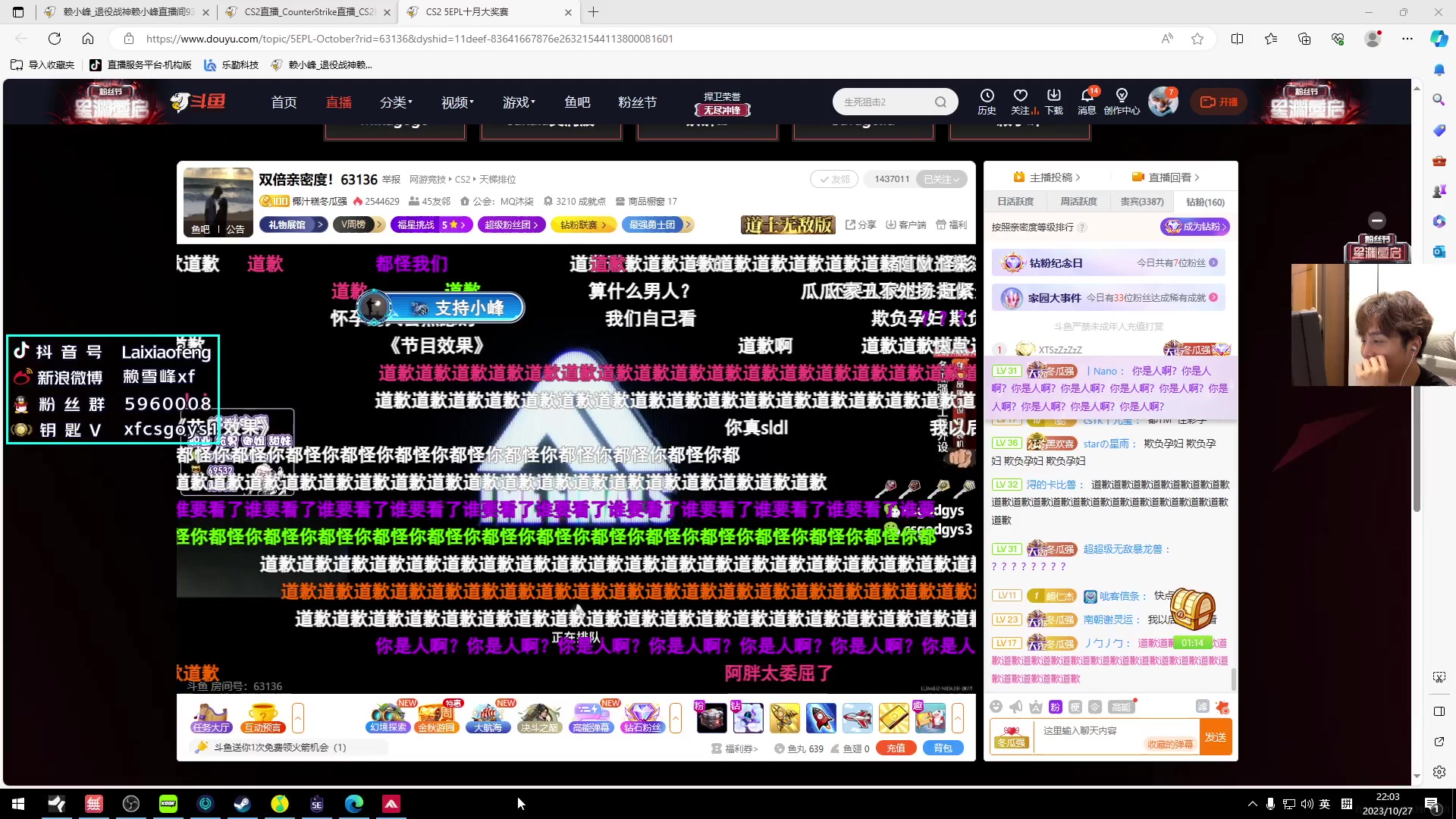1456x819 pixels.
Task: Click the 充值 recharge button
Action: point(896,748)
